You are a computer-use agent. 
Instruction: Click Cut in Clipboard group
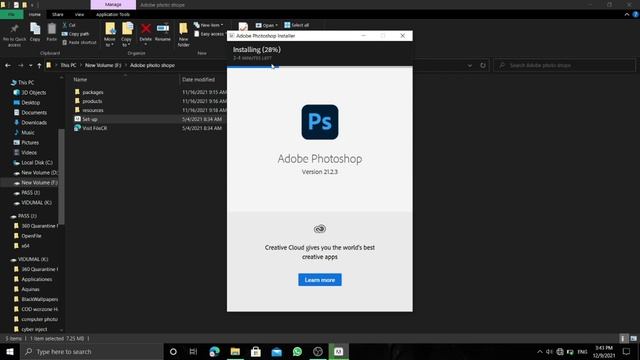coord(69,25)
